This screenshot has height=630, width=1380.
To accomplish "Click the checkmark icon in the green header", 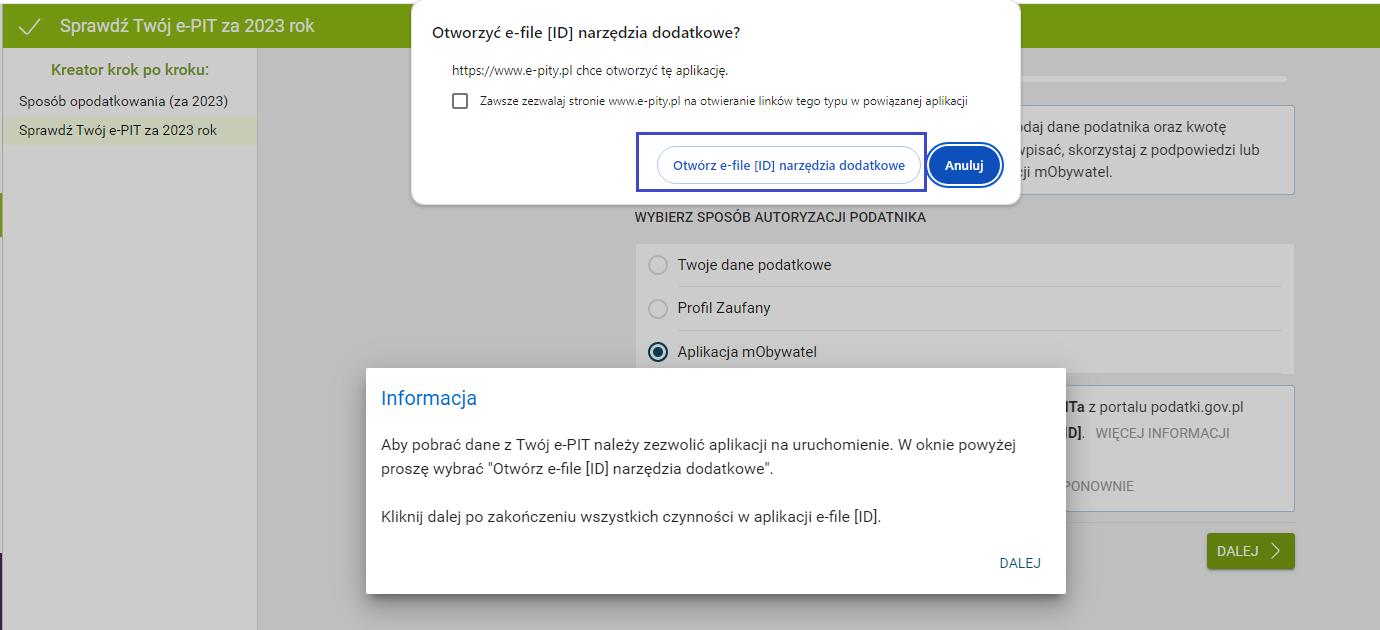I will pos(30,26).
